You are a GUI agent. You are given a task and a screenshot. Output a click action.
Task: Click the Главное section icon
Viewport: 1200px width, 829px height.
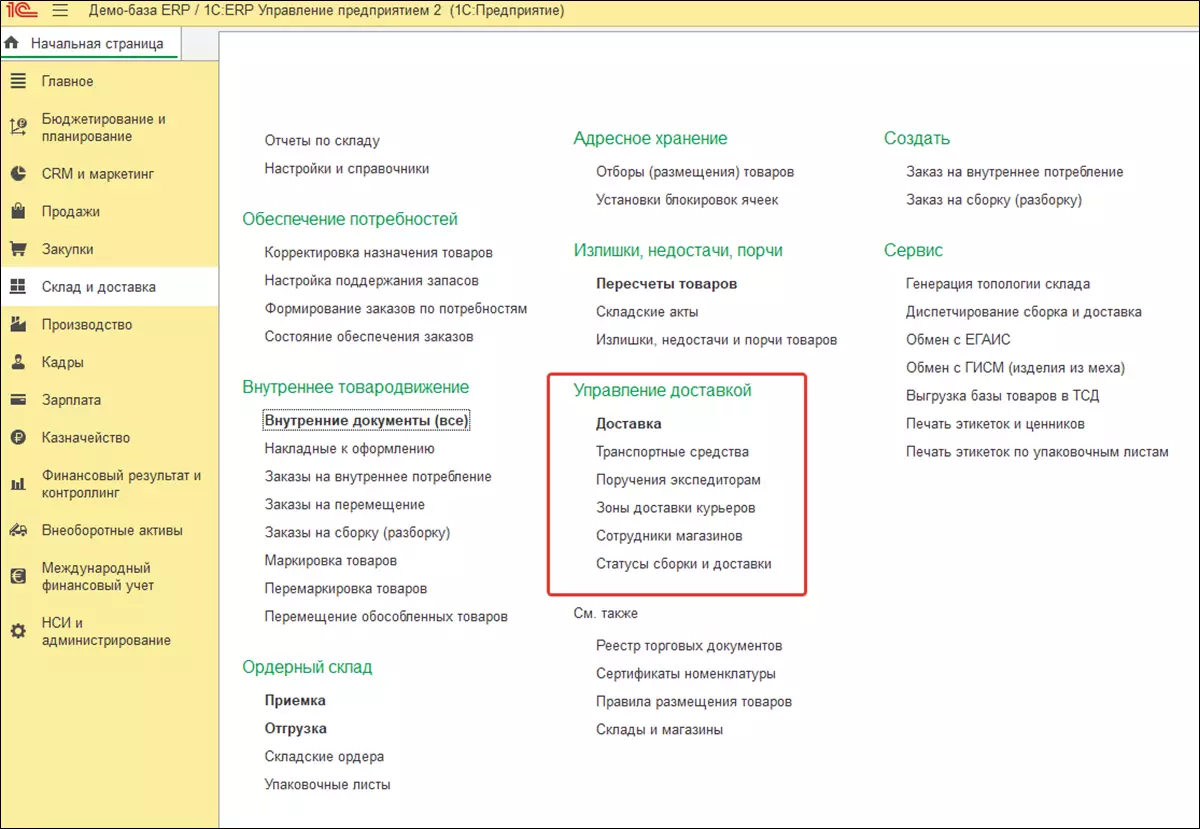tap(18, 81)
